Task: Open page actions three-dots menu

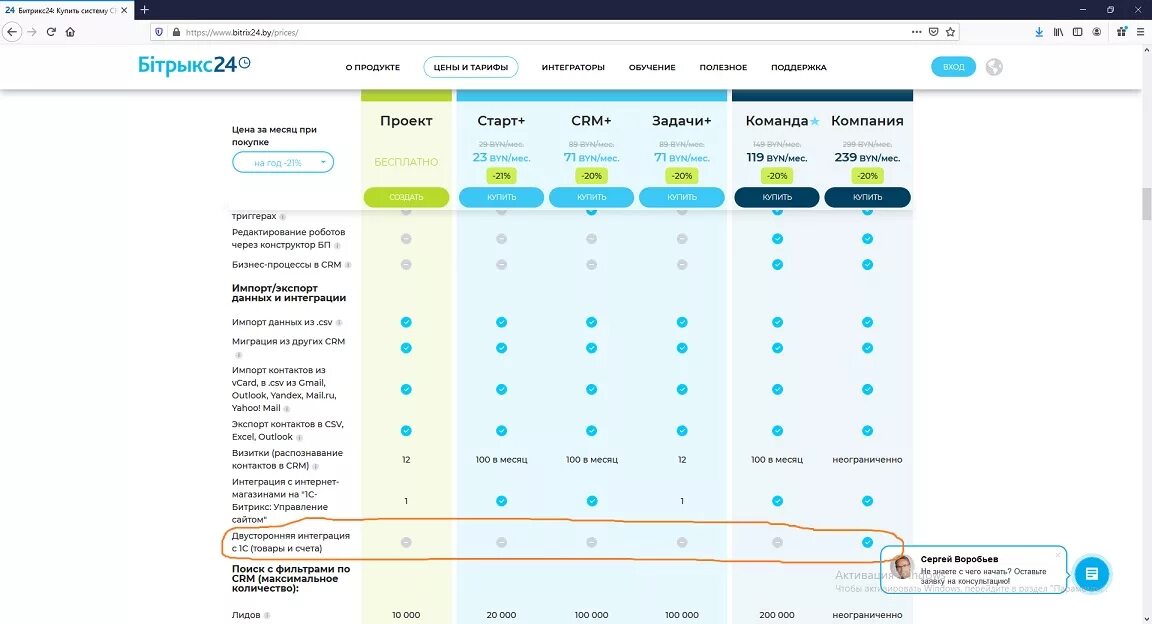Action: click(916, 32)
